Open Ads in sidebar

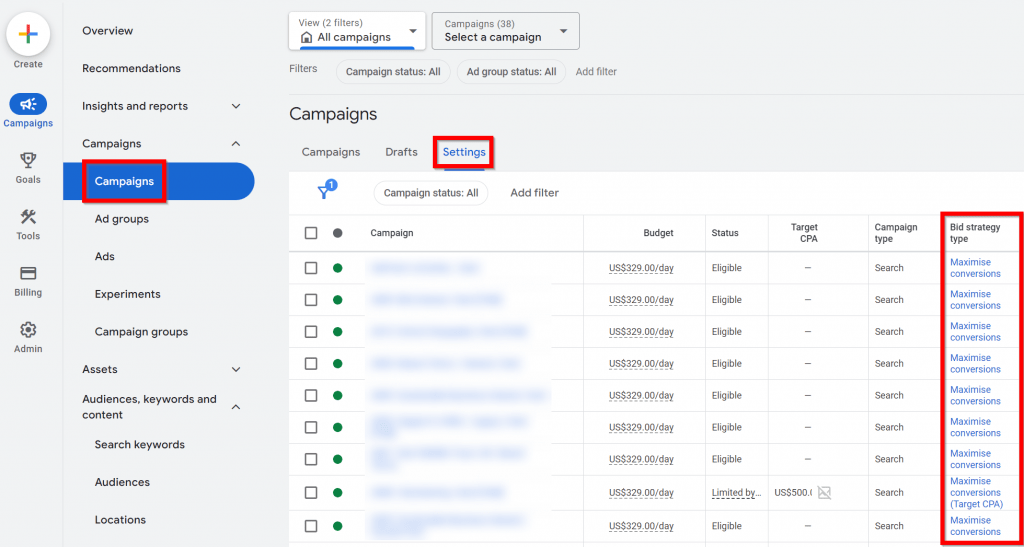(x=104, y=257)
